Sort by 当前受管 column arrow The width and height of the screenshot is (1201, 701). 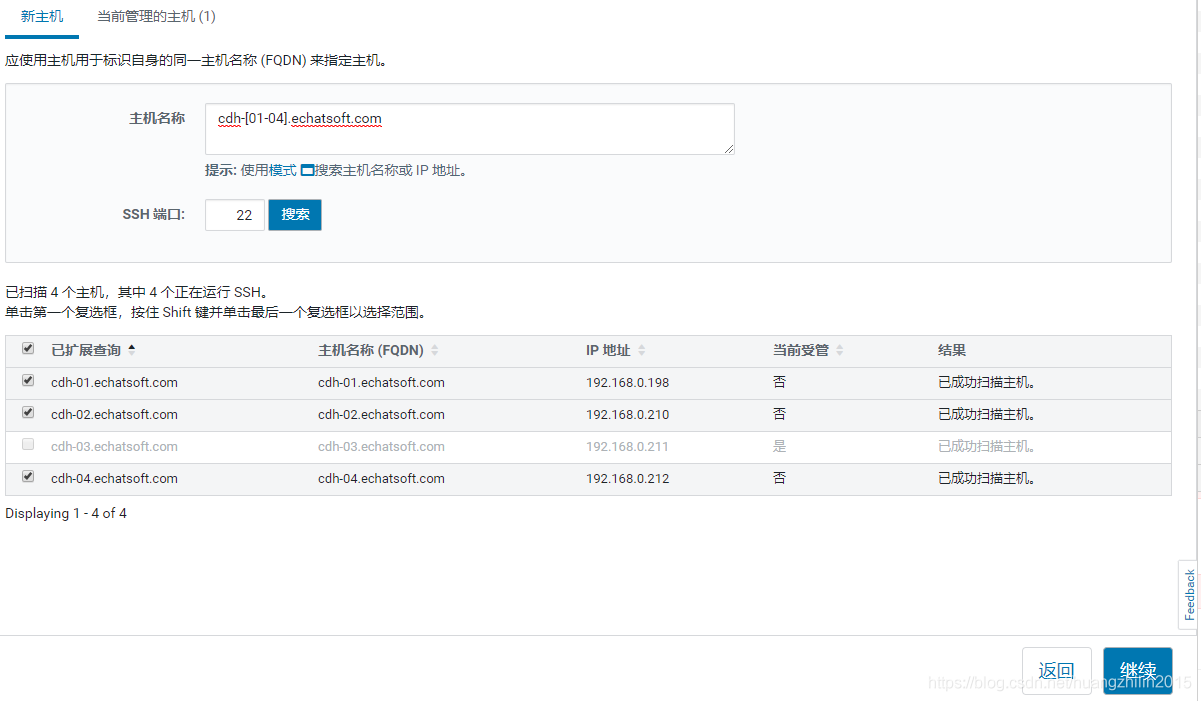[840, 350]
